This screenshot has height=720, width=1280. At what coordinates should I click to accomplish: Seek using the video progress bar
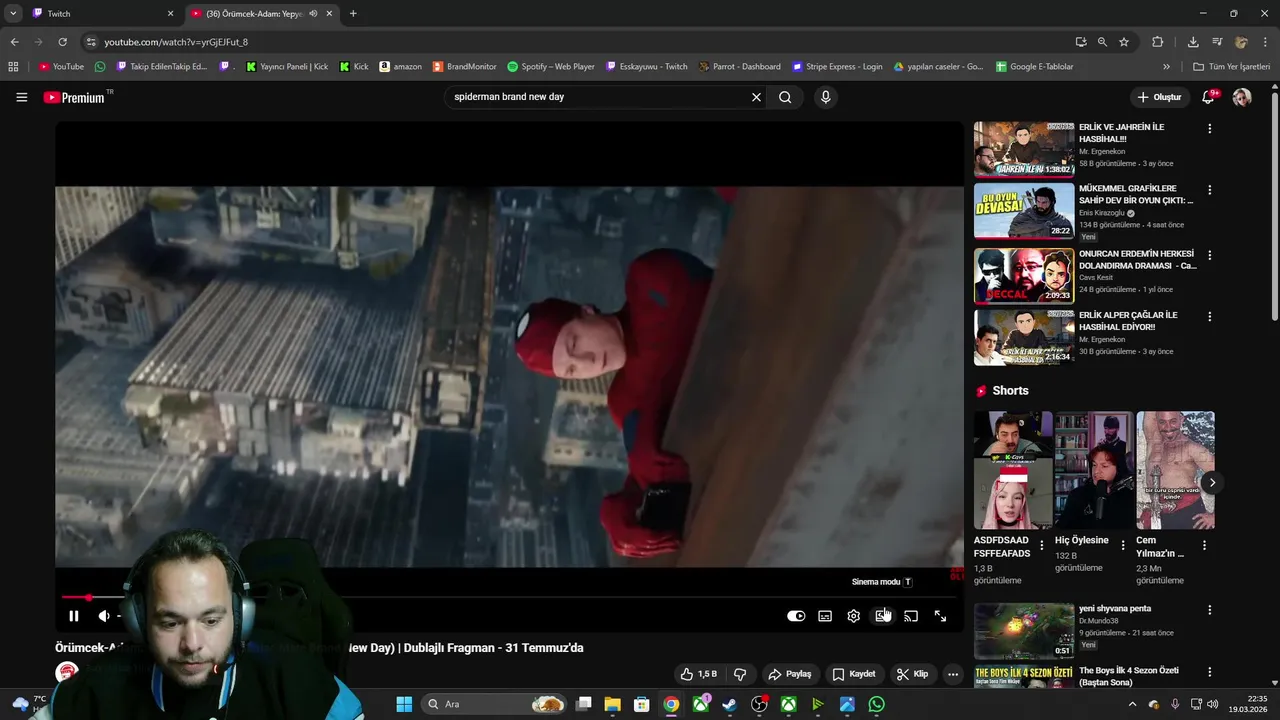coord(508,597)
